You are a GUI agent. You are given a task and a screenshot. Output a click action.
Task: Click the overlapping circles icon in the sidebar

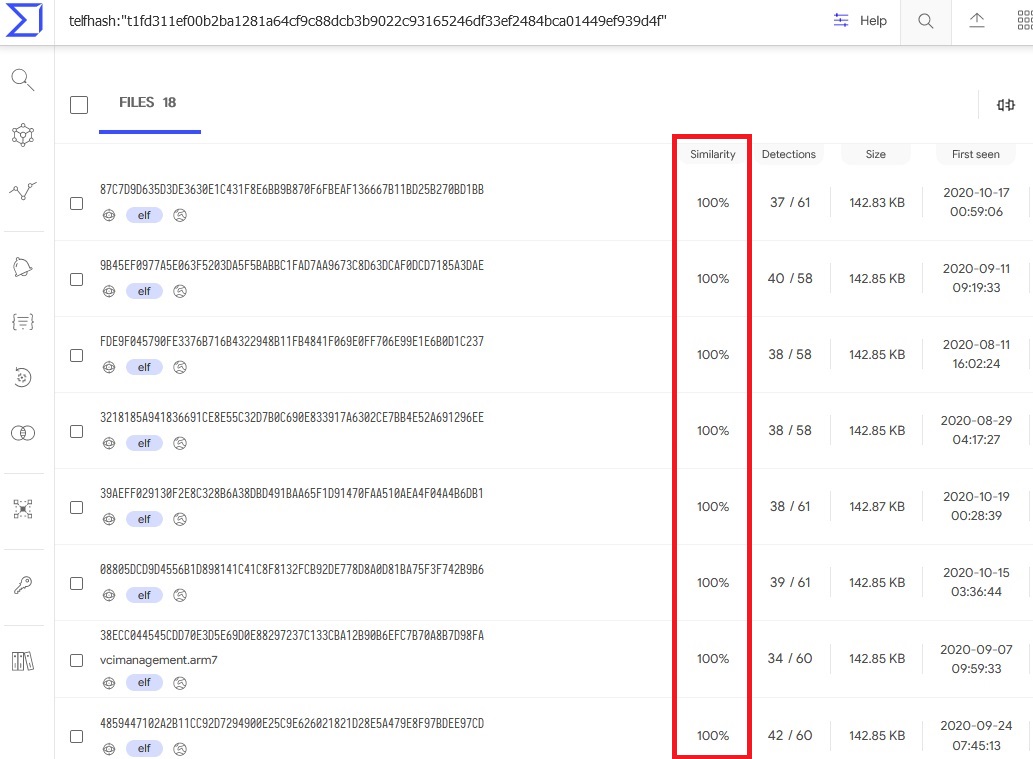point(24,432)
